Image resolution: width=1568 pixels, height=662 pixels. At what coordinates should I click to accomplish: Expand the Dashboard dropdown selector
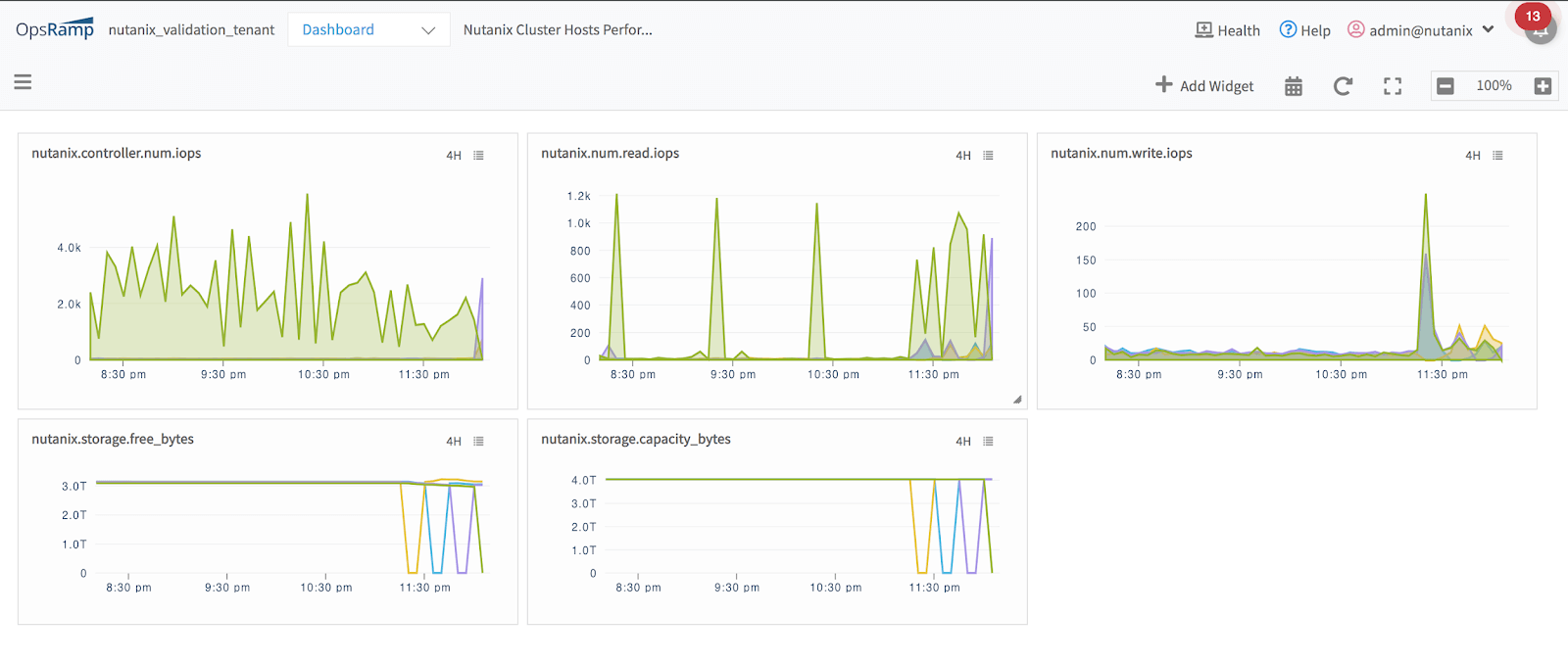pyautogui.click(x=368, y=30)
